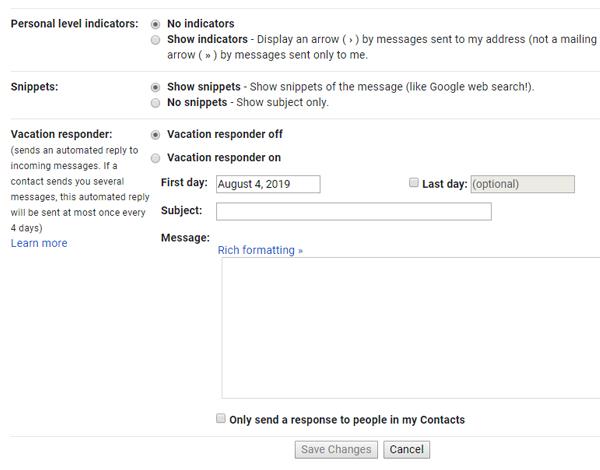Click the Cancel button

coord(406,450)
